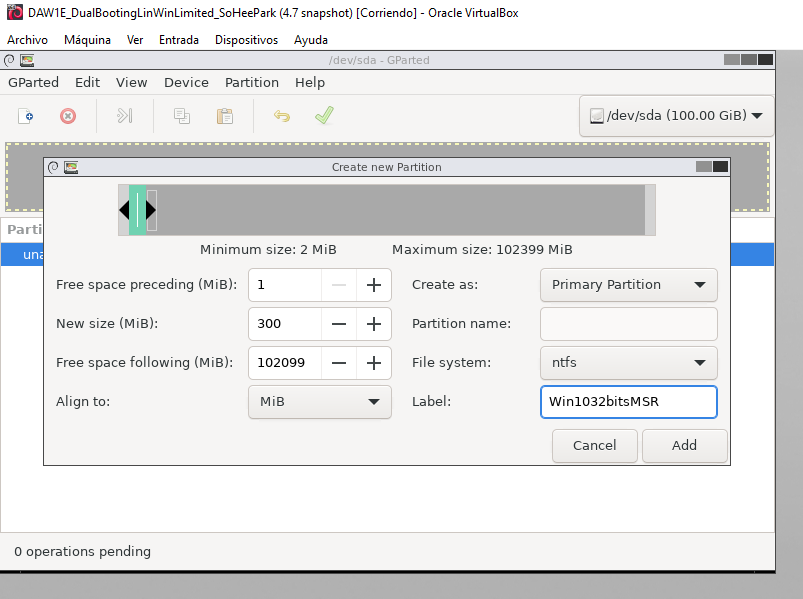The height and width of the screenshot is (599, 803).
Task: Click the Copy partition toolbar icon
Action: 182,116
